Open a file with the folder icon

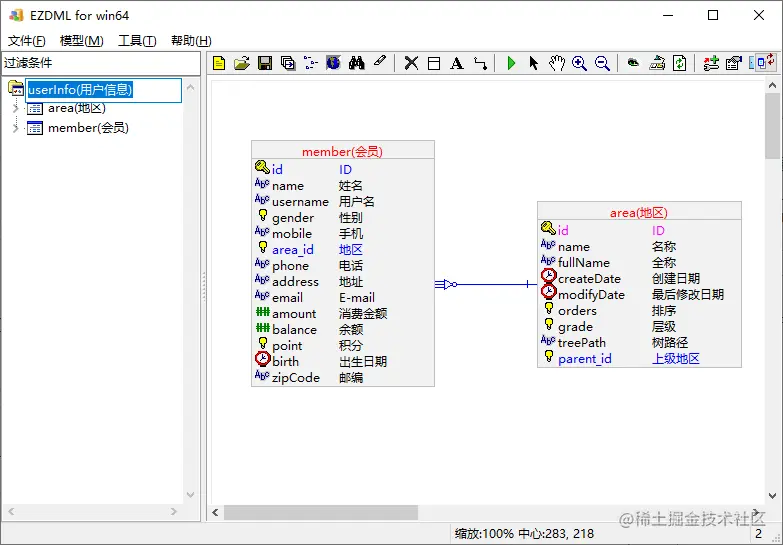242,63
